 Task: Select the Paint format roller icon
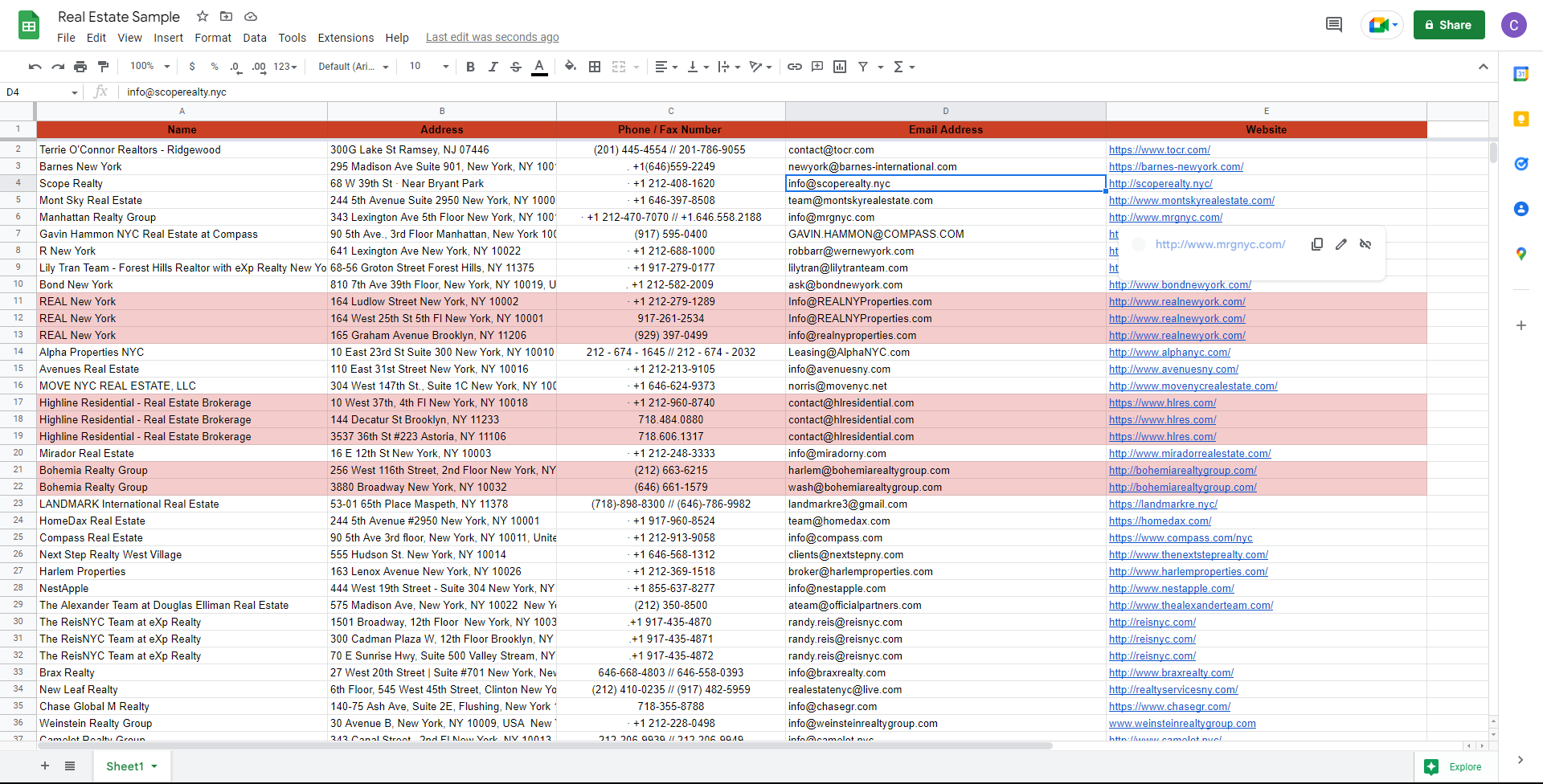click(103, 67)
